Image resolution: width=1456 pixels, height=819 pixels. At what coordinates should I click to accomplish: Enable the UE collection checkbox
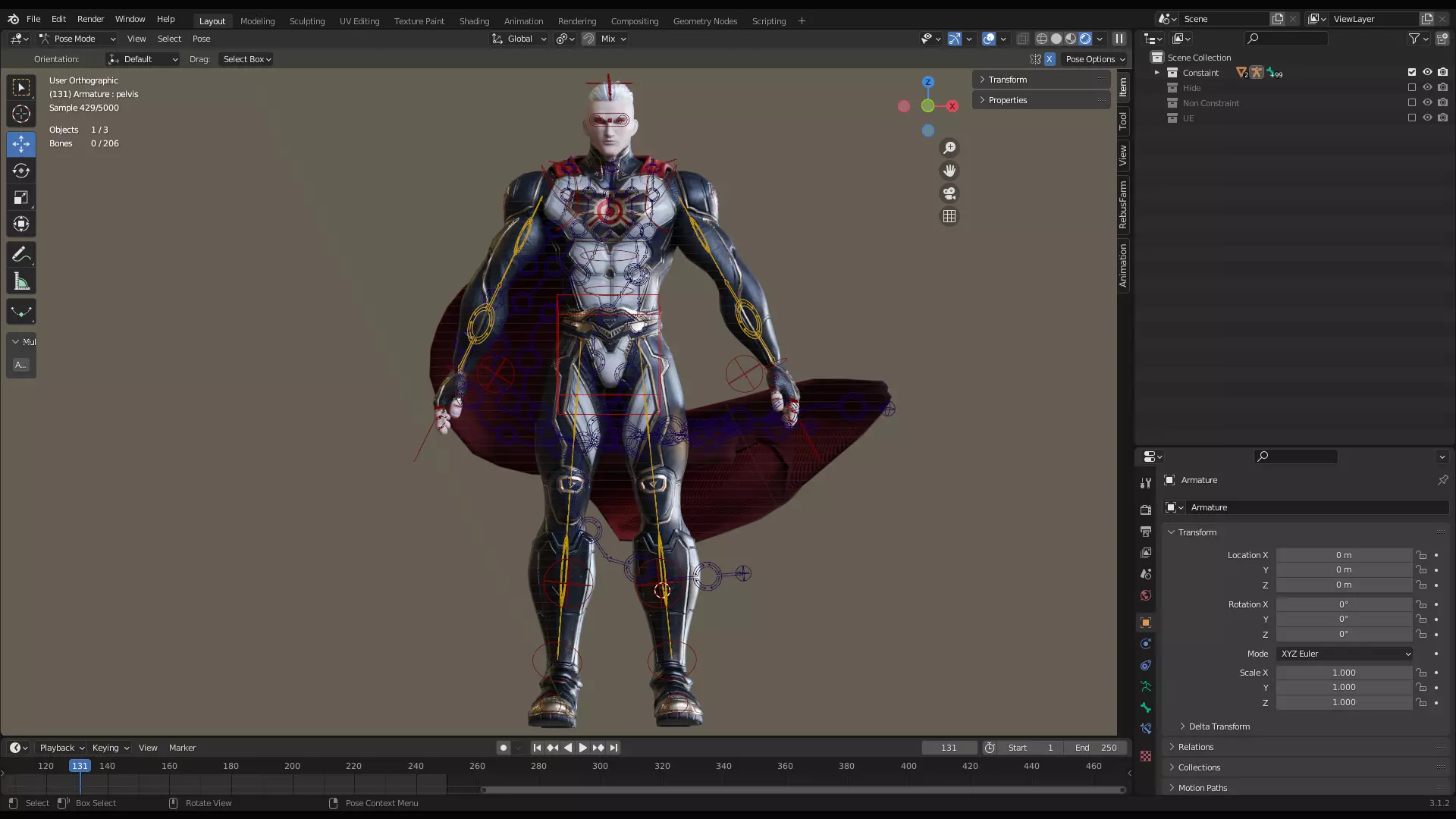tap(1412, 118)
